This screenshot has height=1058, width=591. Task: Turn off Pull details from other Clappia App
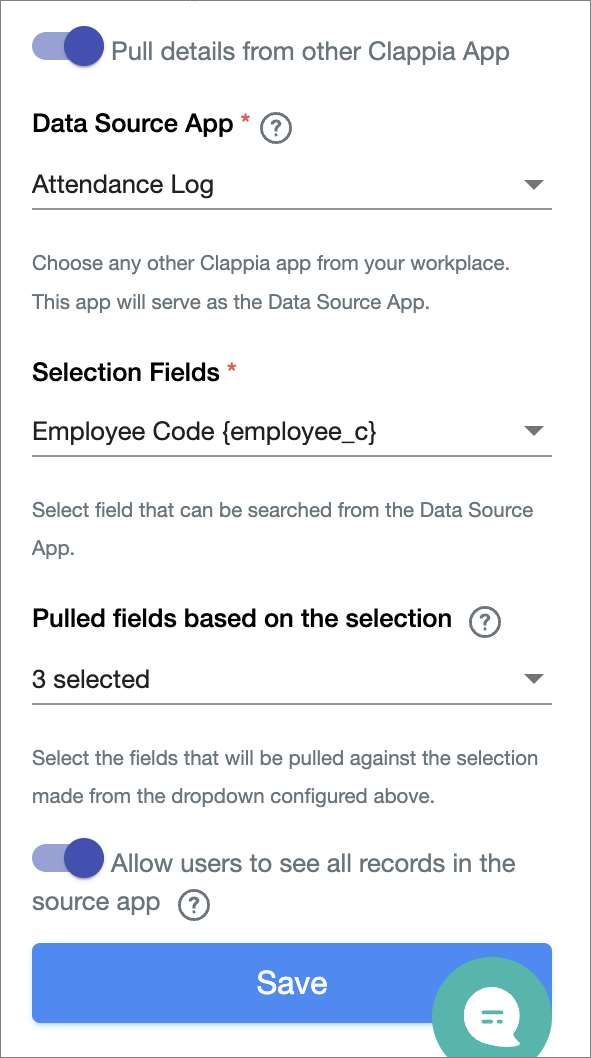[67, 46]
